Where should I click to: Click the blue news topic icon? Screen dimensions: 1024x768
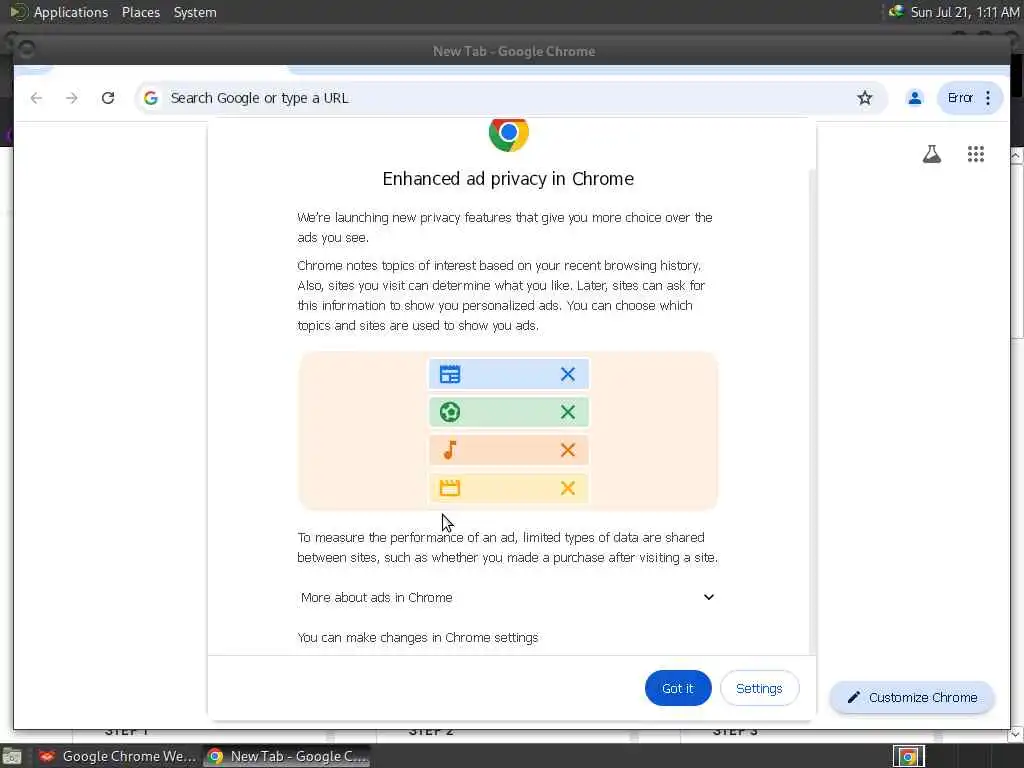tap(450, 374)
